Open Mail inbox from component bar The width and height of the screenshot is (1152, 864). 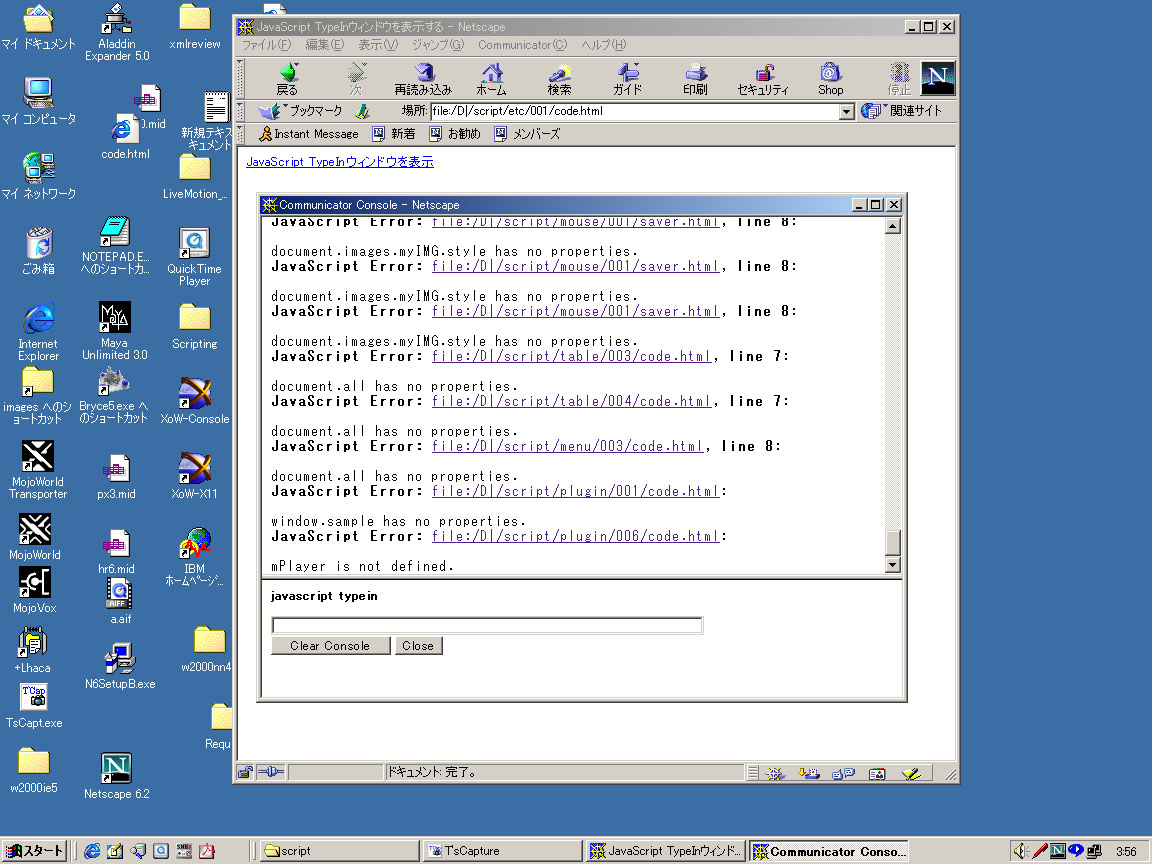(x=809, y=773)
